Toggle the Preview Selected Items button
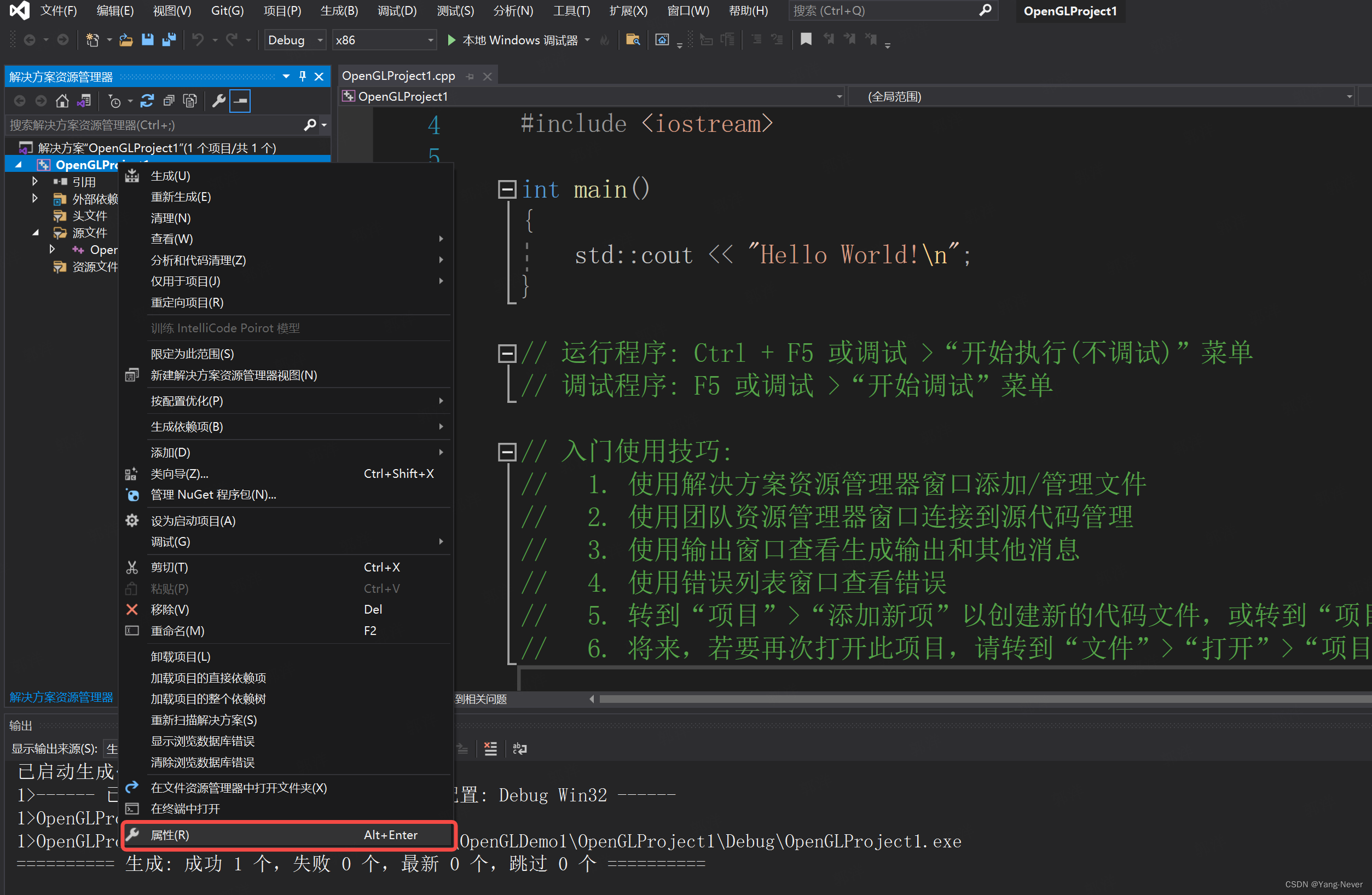The width and height of the screenshot is (1372, 895). [240, 101]
